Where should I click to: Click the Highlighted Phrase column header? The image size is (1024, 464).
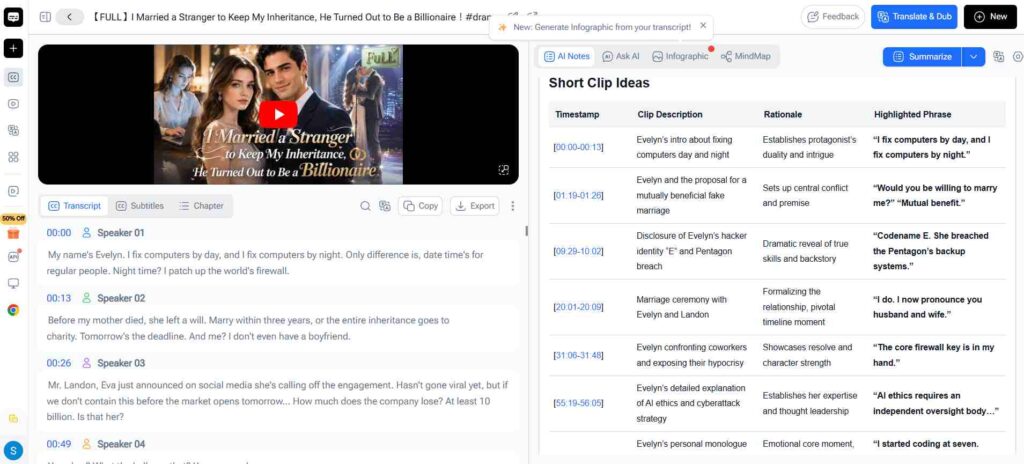(912, 114)
